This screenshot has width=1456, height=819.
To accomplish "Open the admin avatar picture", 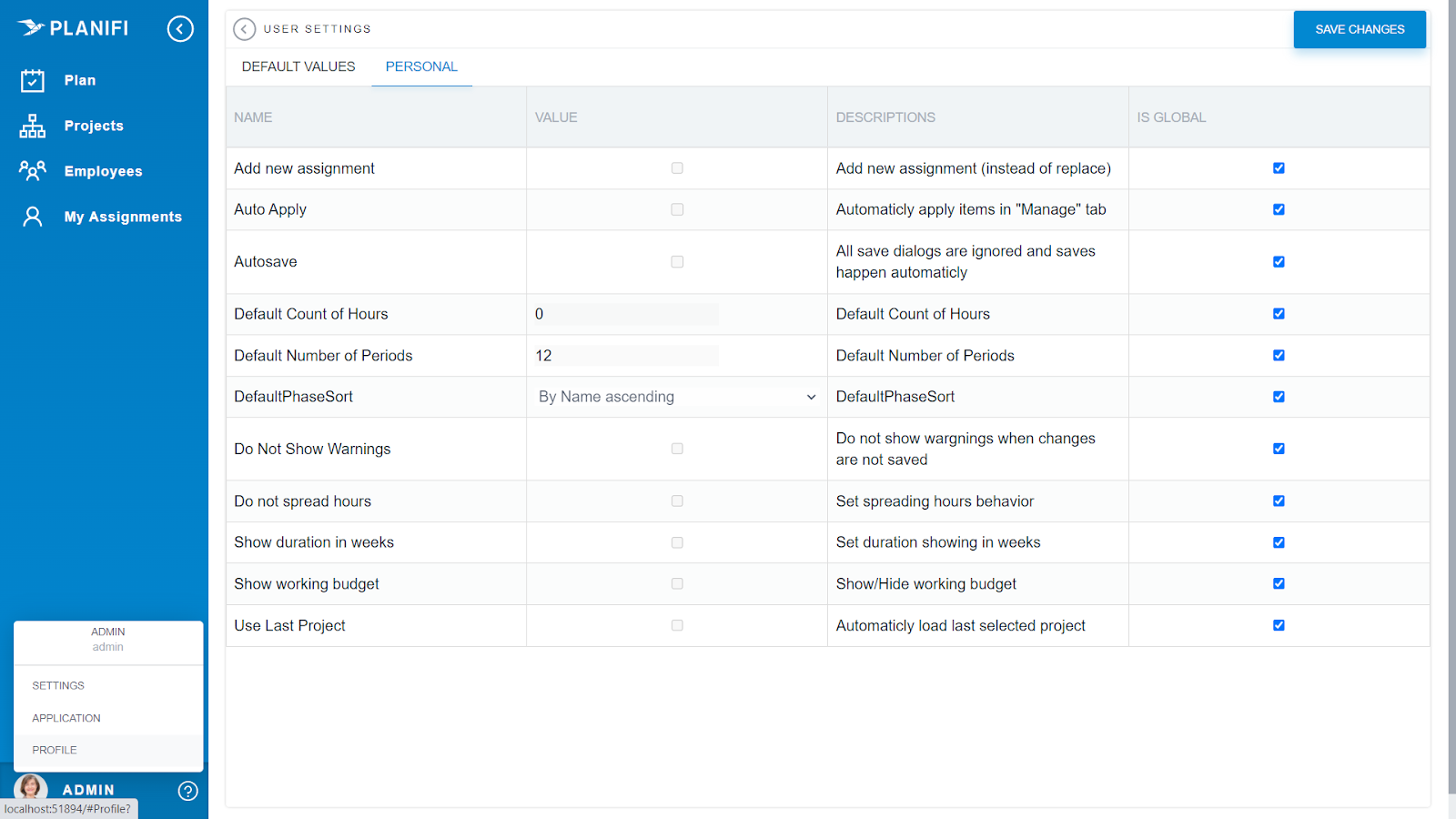I will (x=30, y=788).
